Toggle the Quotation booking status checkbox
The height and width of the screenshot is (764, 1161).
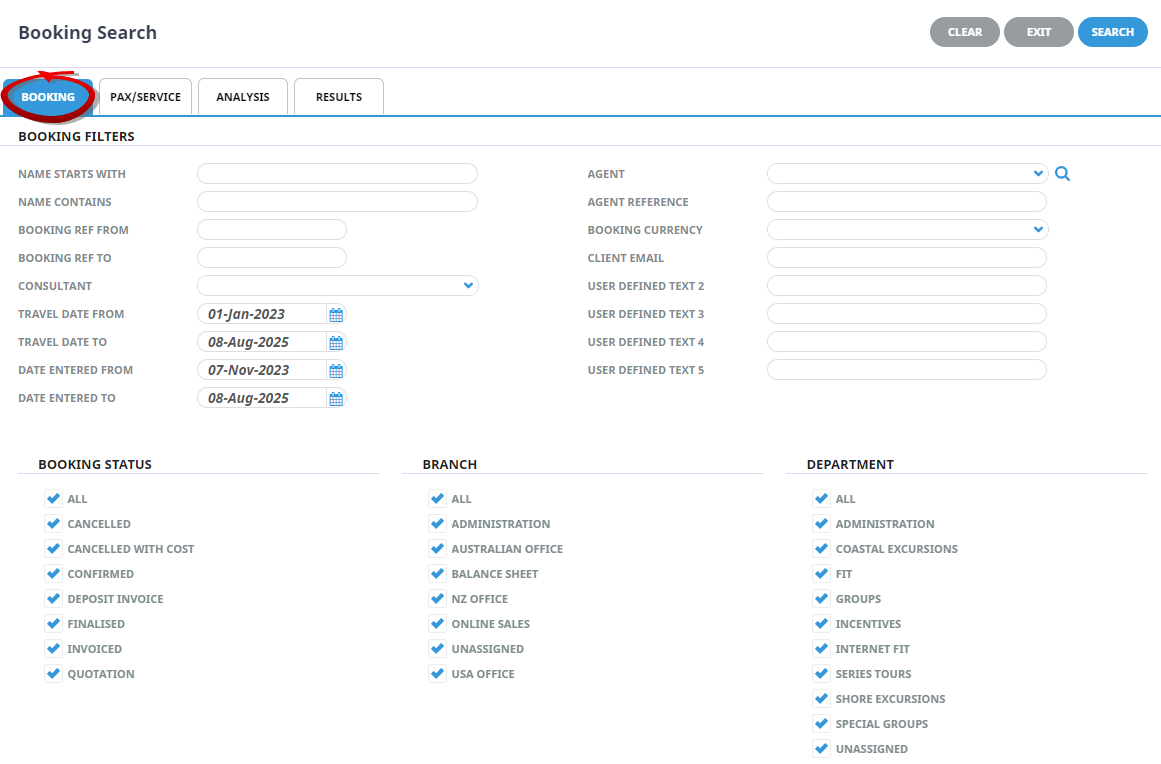54,674
